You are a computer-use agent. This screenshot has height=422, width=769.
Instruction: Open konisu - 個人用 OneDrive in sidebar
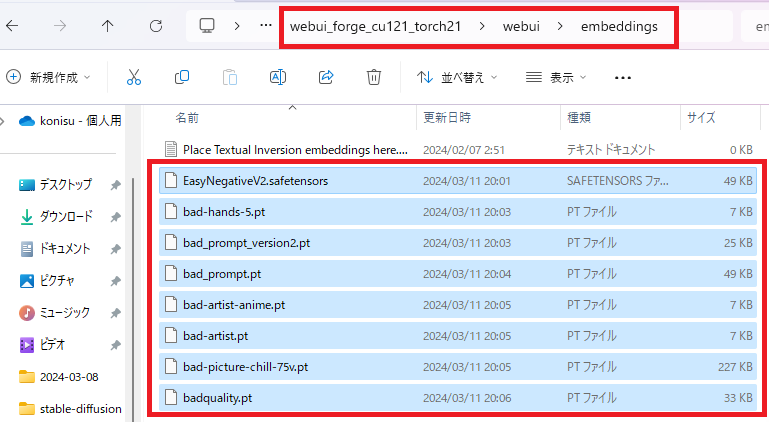70,121
